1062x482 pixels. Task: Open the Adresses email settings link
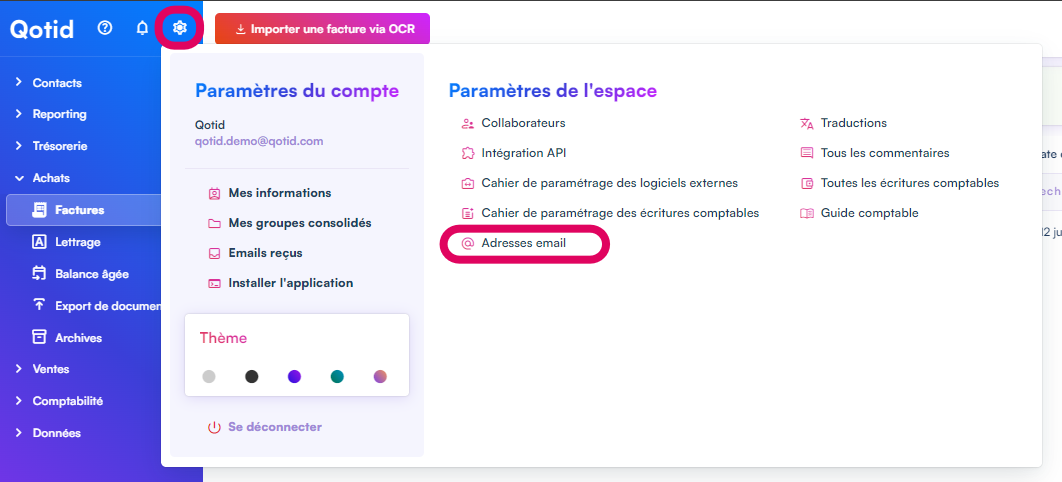(x=524, y=243)
